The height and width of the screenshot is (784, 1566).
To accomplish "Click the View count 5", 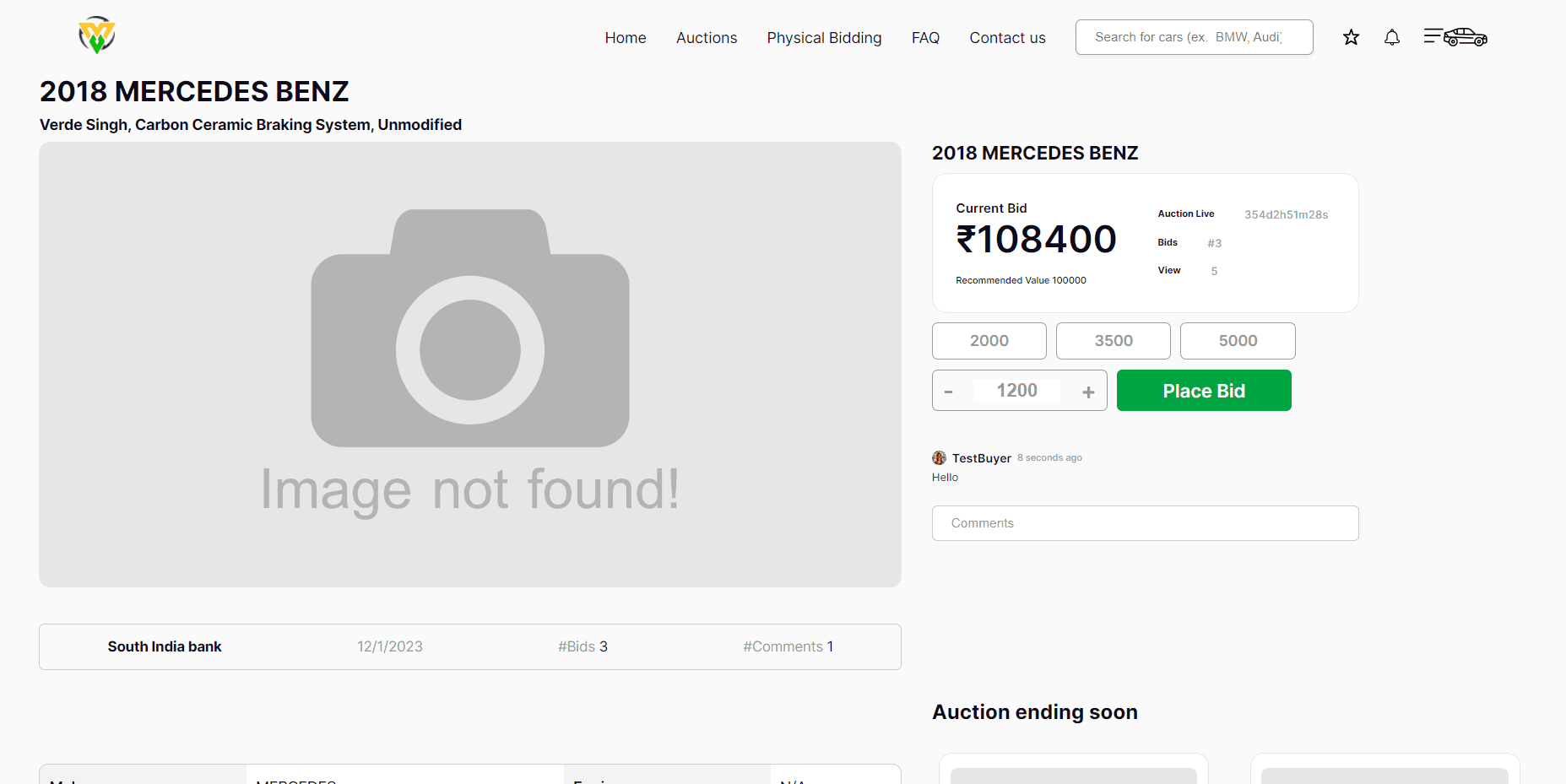I will [x=1214, y=272].
